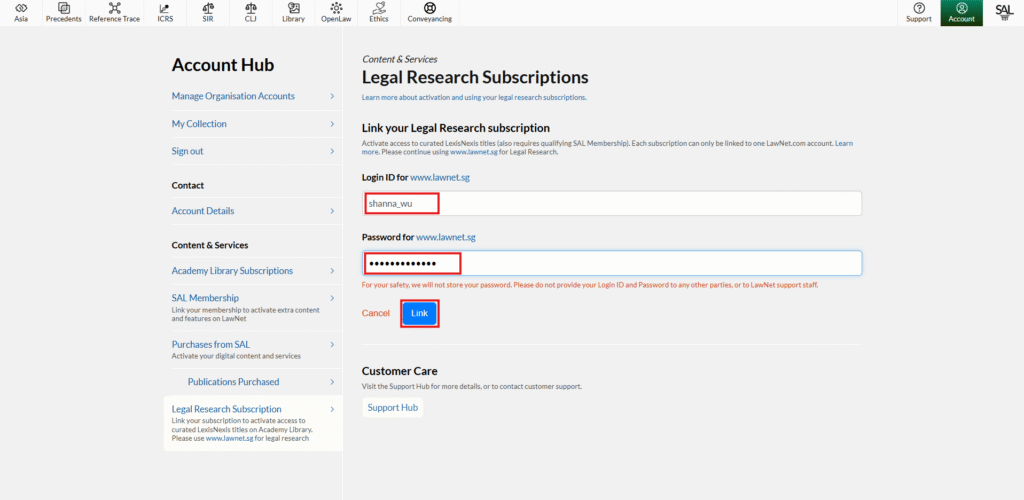Open the Ethics icon
This screenshot has width=1024, height=500.
tap(378, 8)
